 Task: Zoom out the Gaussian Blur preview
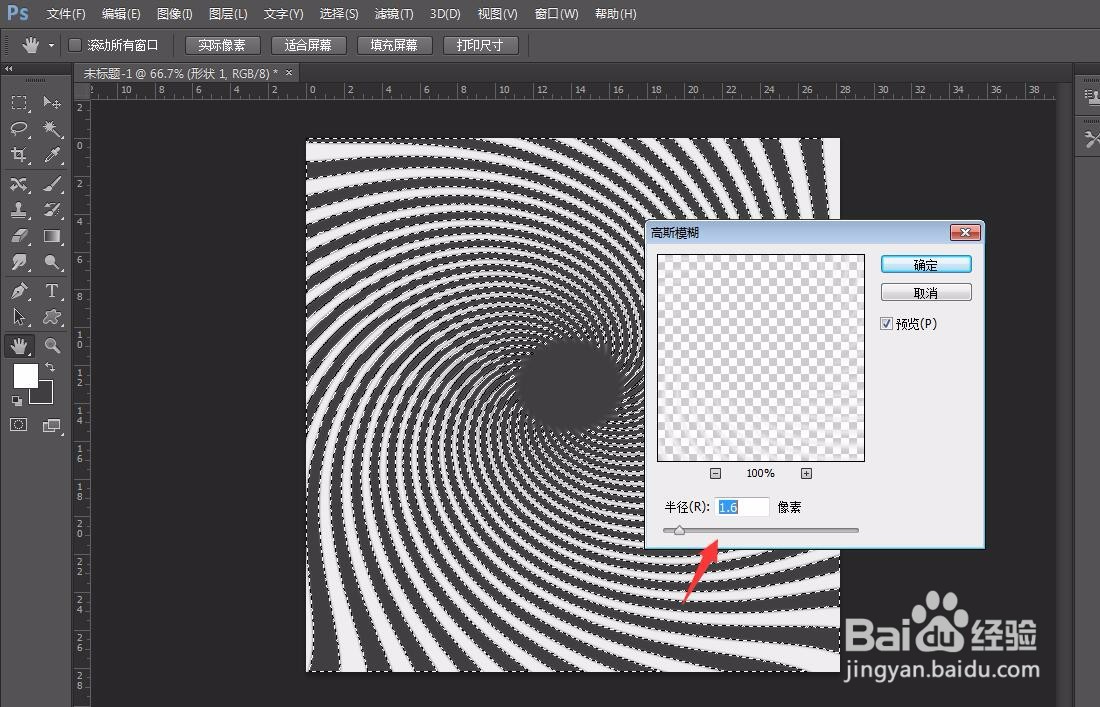click(x=715, y=473)
